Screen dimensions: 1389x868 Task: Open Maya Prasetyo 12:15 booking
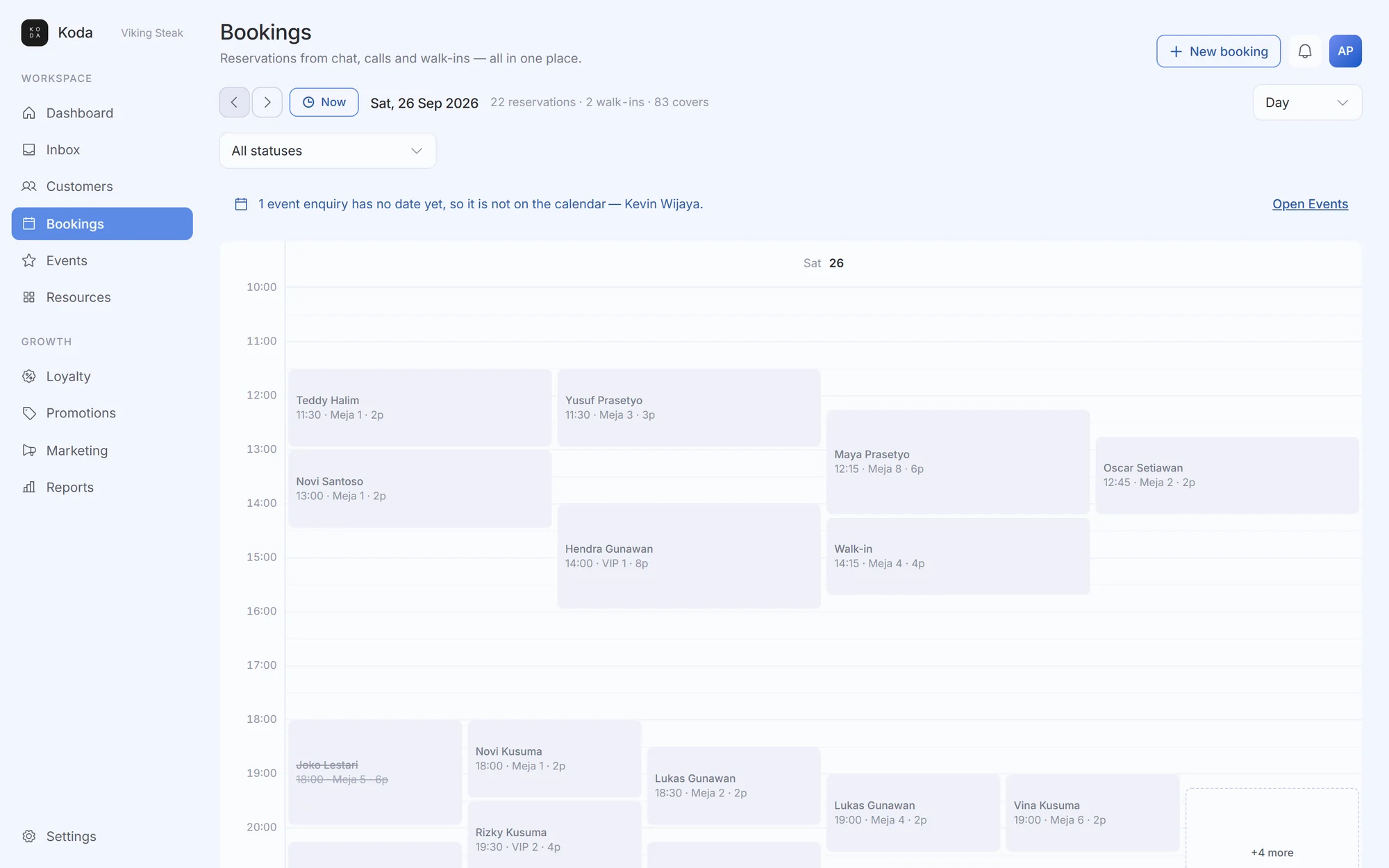tap(958, 462)
